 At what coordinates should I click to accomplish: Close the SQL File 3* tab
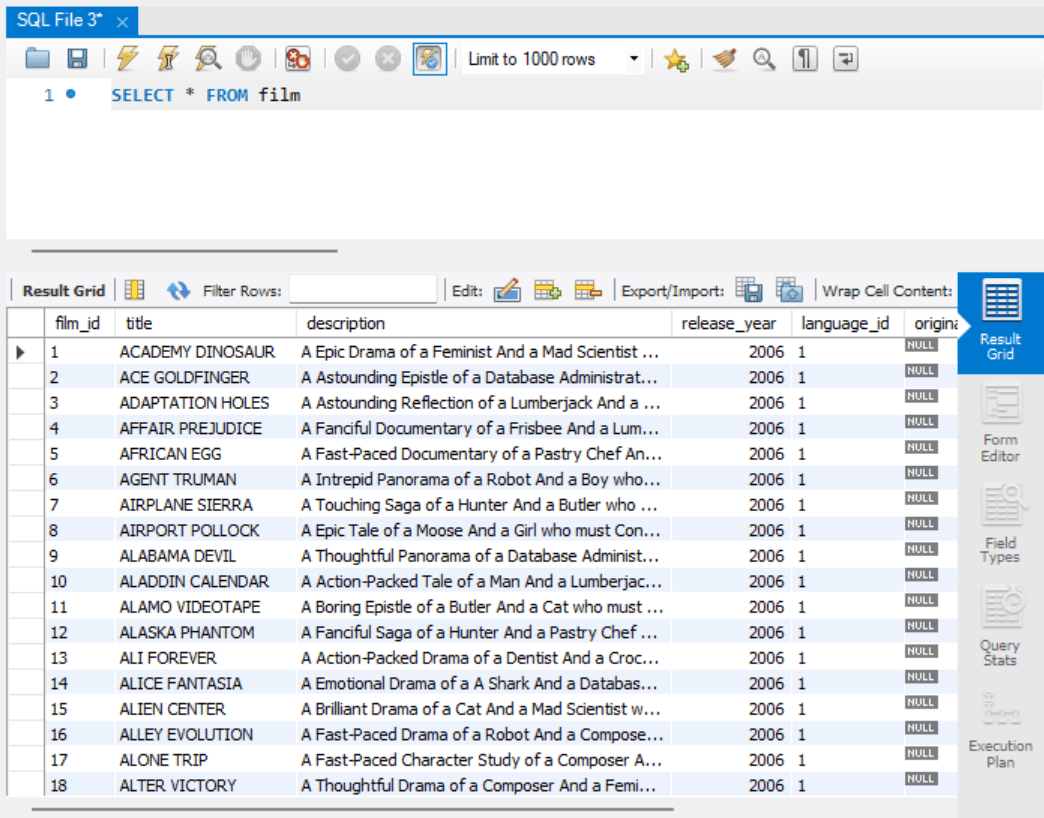(x=122, y=22)
